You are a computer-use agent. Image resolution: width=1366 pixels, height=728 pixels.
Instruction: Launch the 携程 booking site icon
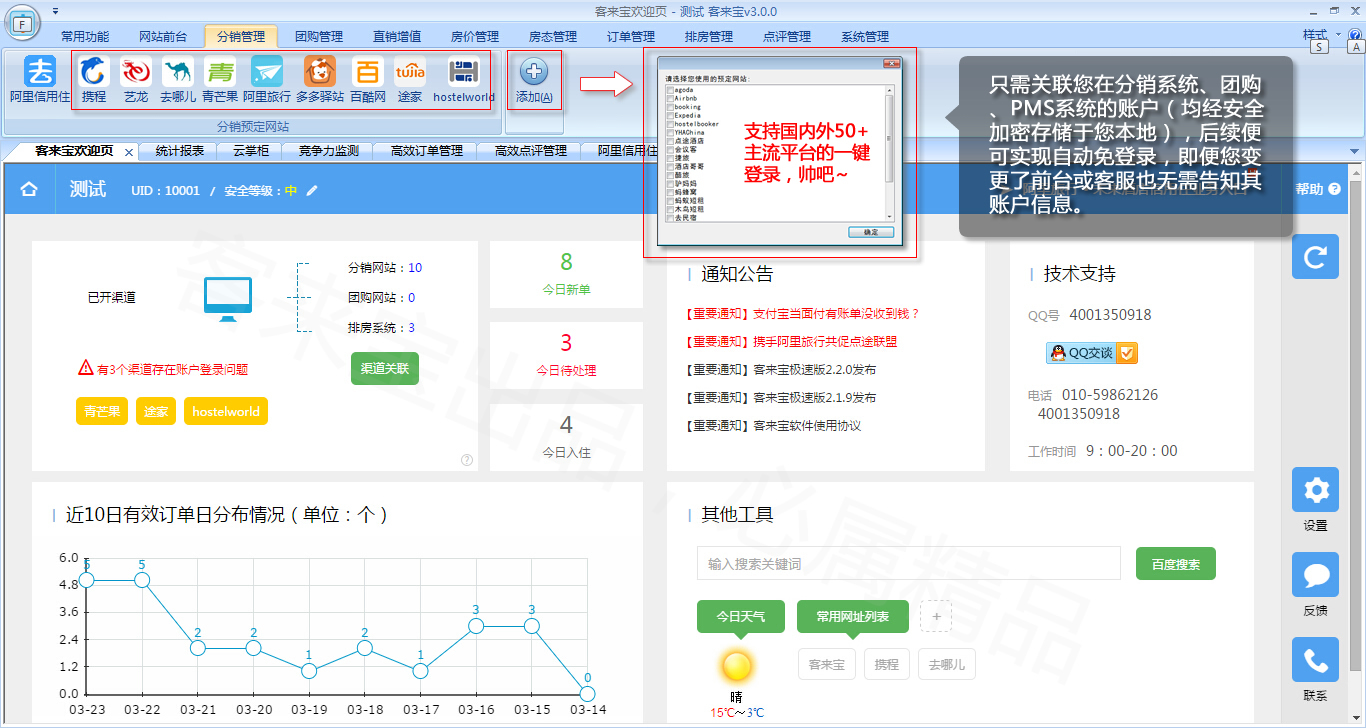click(94, 72)
